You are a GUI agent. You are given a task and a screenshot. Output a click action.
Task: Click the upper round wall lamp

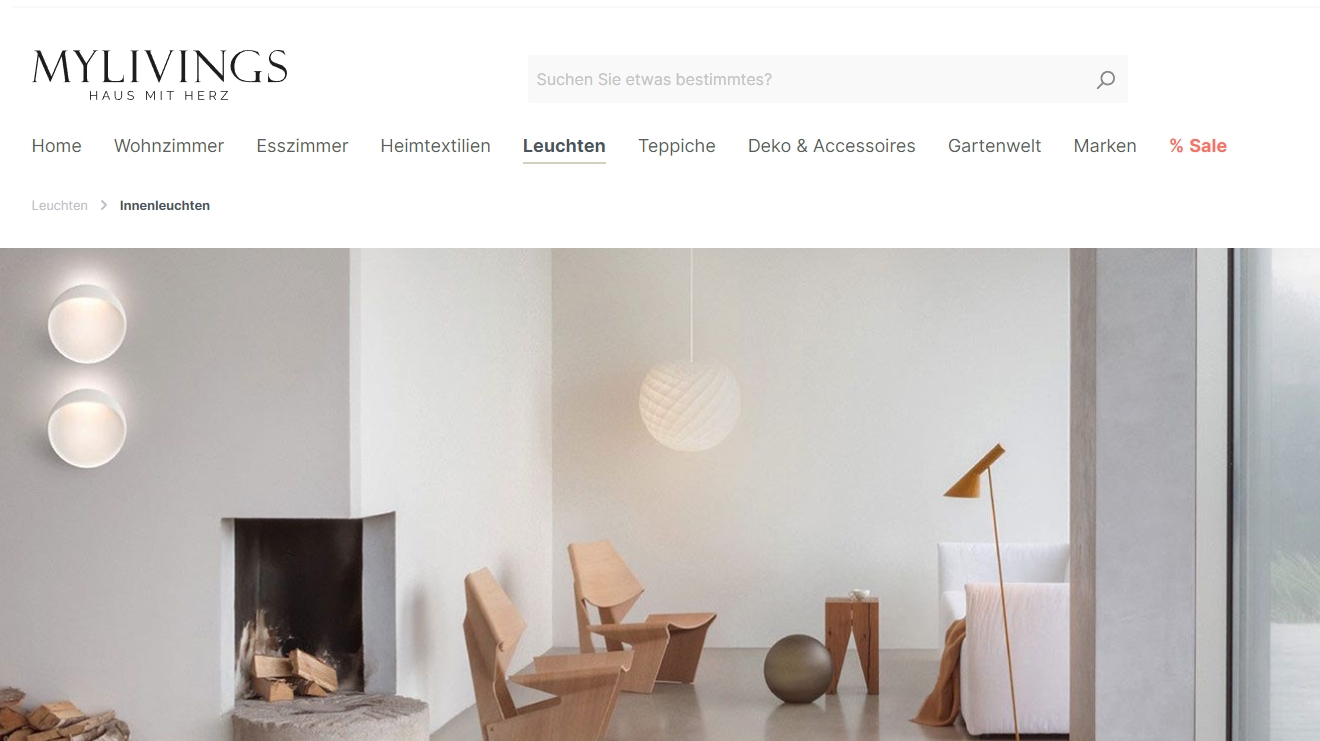click(87, 322)
